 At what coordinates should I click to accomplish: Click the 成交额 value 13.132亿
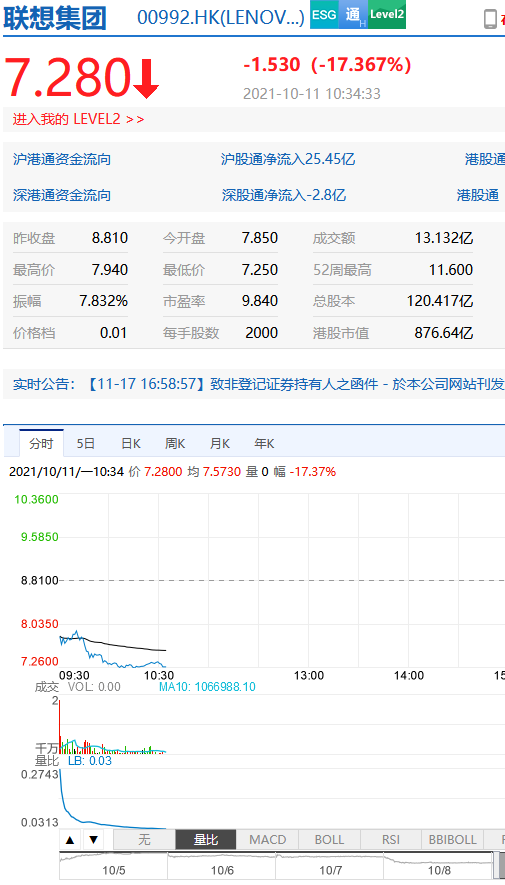click(x=443, y=238)
